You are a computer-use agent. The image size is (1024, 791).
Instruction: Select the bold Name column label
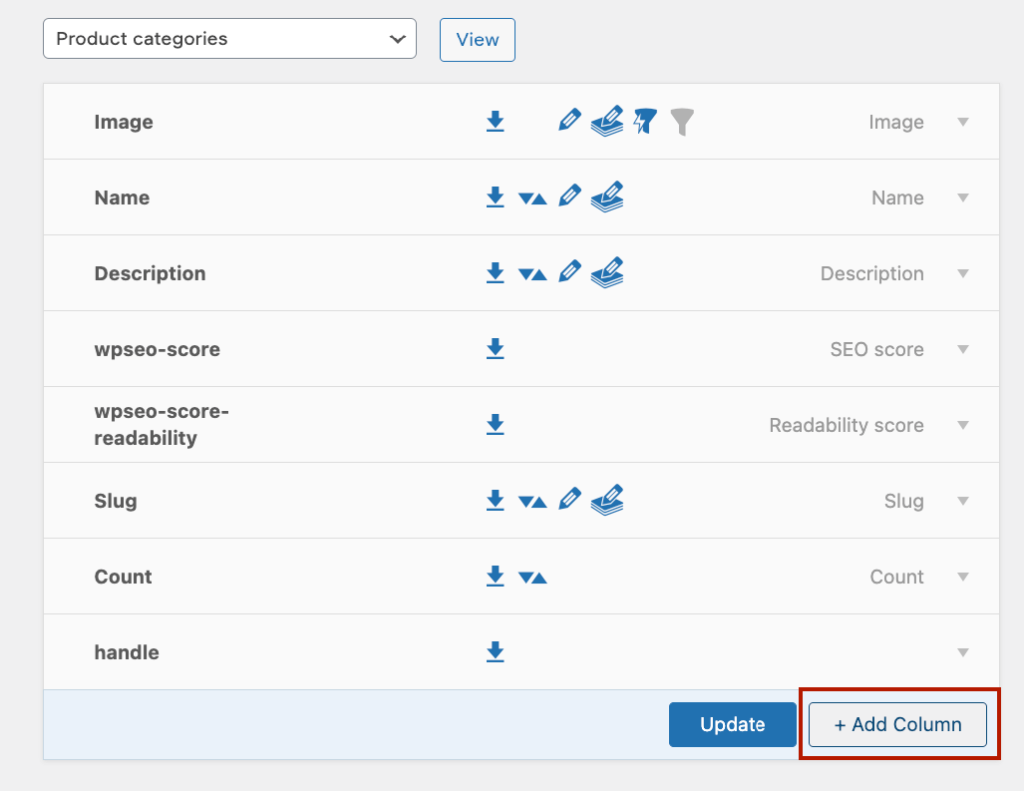tap(122, 198)
